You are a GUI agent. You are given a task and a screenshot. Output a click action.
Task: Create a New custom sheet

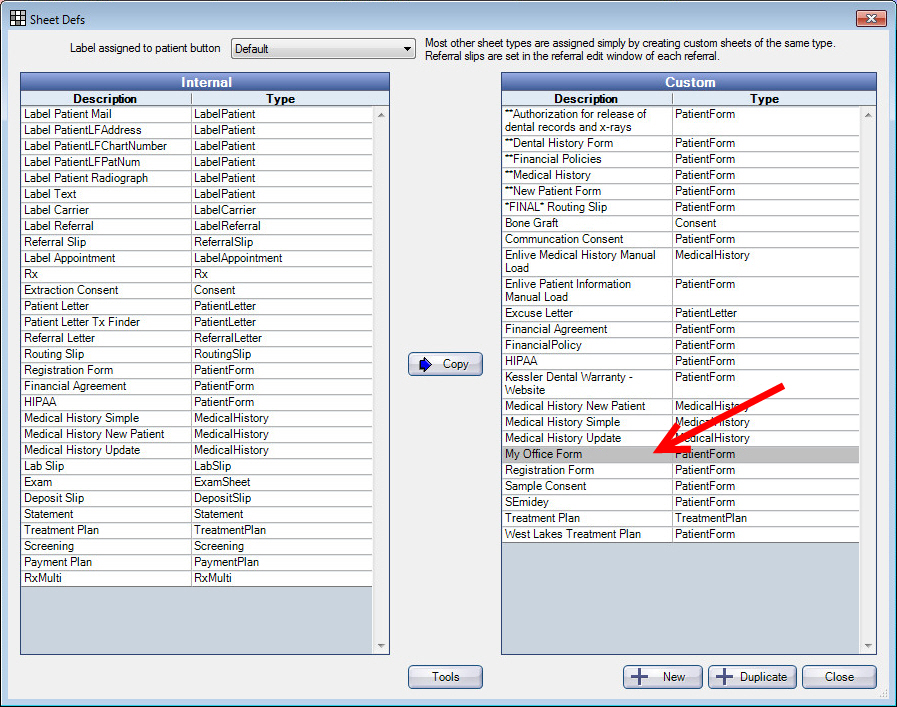click(662, 677)
